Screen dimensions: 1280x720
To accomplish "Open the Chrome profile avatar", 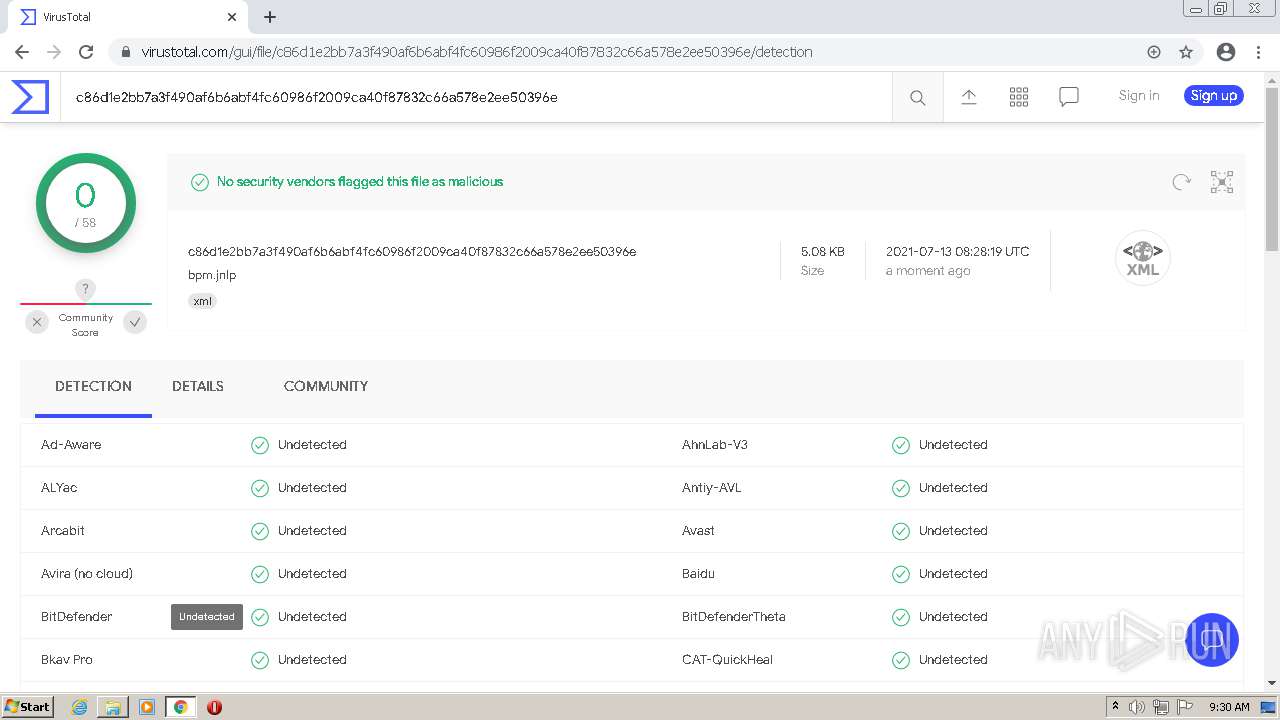I will coord(1226,52).
